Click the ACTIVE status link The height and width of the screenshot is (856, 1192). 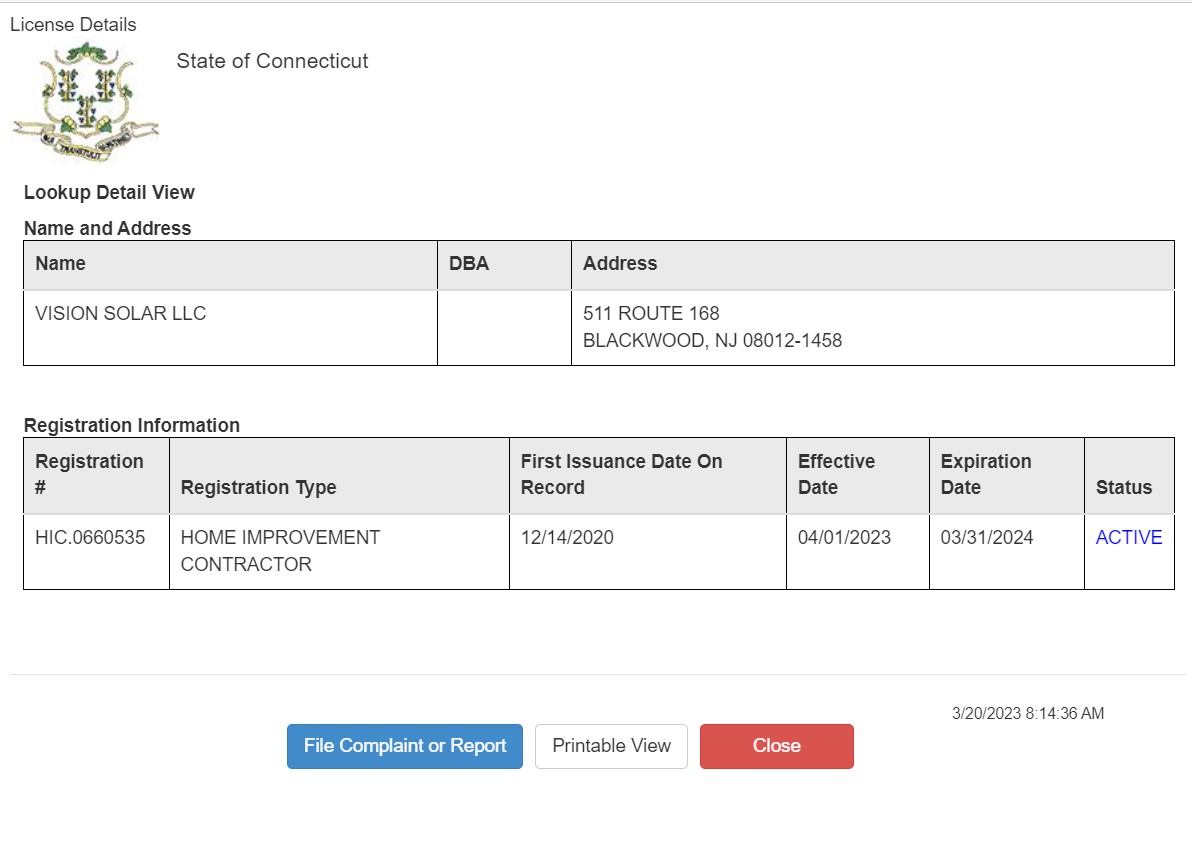[x=1129, y=538]
